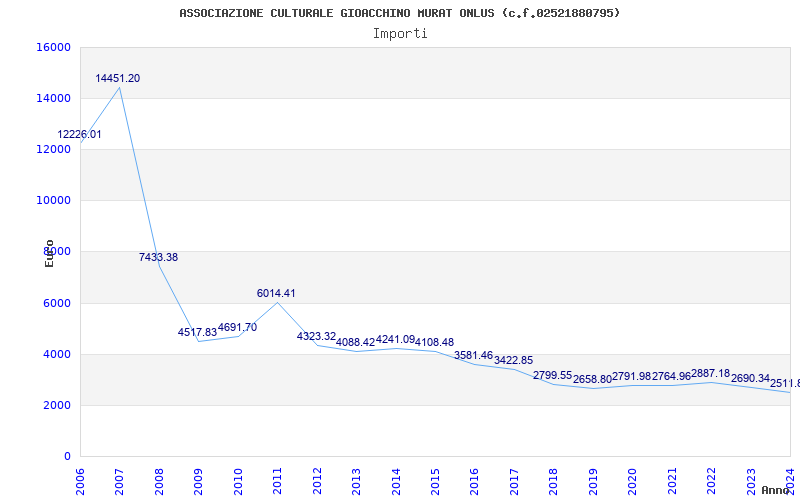Click year 2008 on the x-axis

click(x=159, y=481)
